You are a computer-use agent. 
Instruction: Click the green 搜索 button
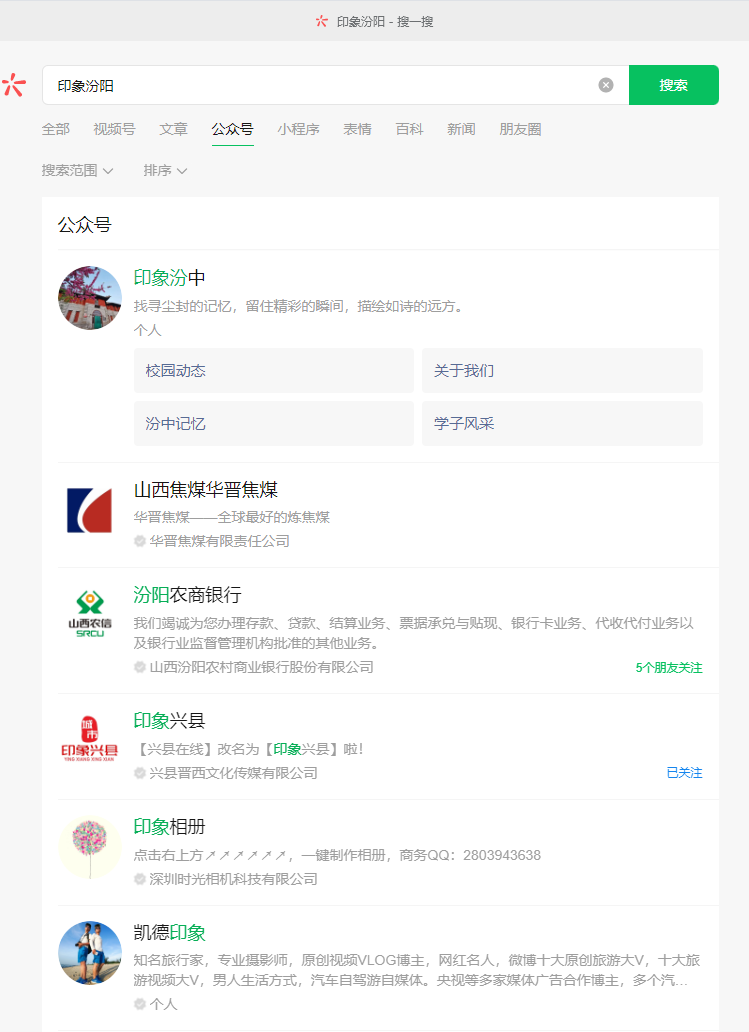point(673,85)
